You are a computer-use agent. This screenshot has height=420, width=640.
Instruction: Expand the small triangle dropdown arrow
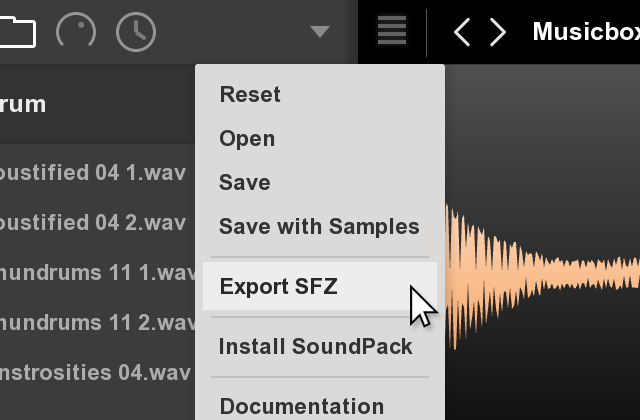pyautogui.click(x=320, y=31)
